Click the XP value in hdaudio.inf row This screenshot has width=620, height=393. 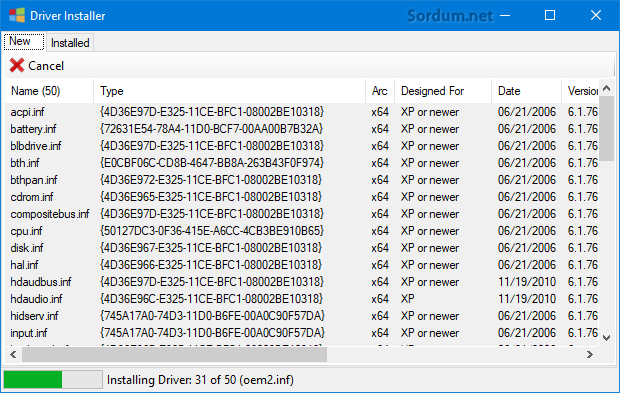(408, 299)
